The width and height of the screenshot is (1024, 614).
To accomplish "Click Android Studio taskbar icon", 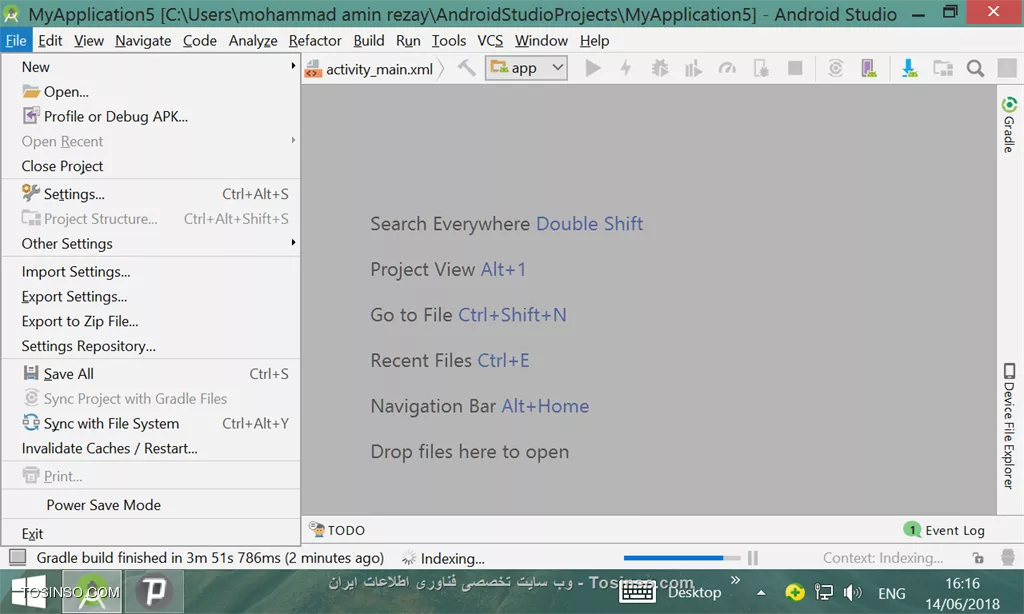I will (92, 592).
